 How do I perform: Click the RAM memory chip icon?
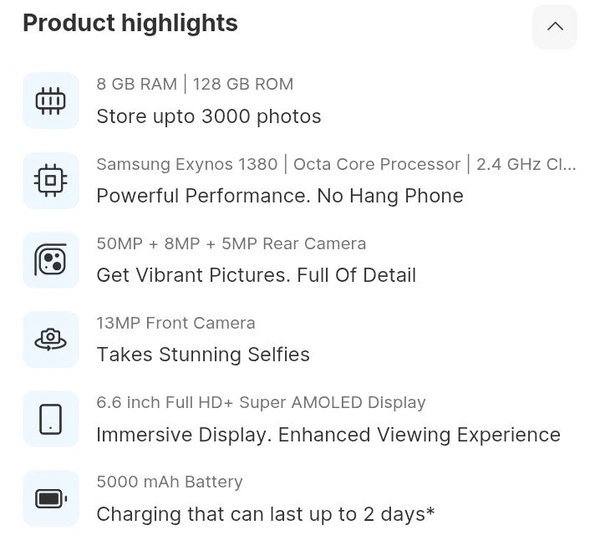pyautogui.click(x=51, y=100)
